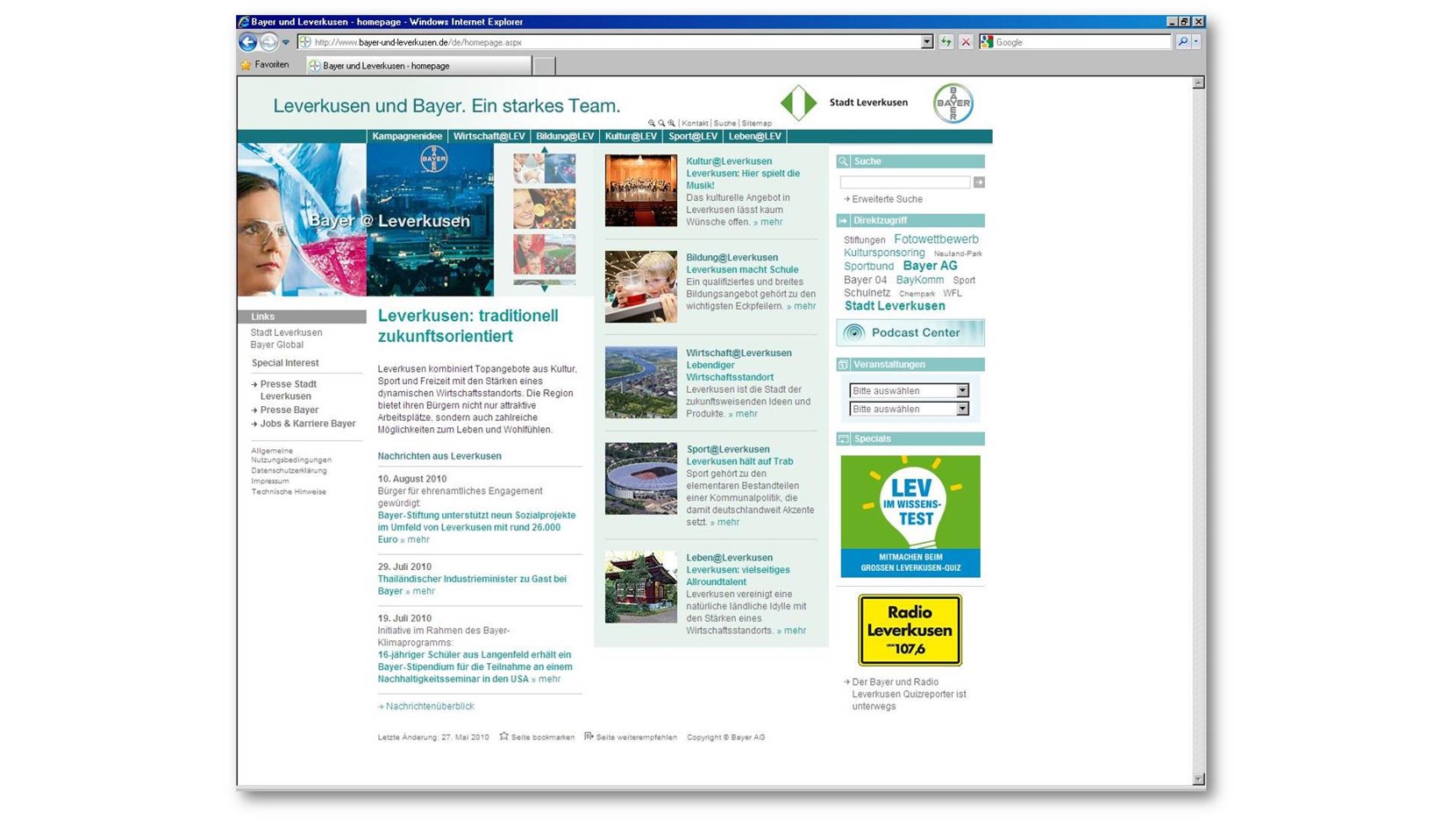This screenshot has height=820, width=1456.
Task: Click the website Suche text field
Action: [905, 182]
